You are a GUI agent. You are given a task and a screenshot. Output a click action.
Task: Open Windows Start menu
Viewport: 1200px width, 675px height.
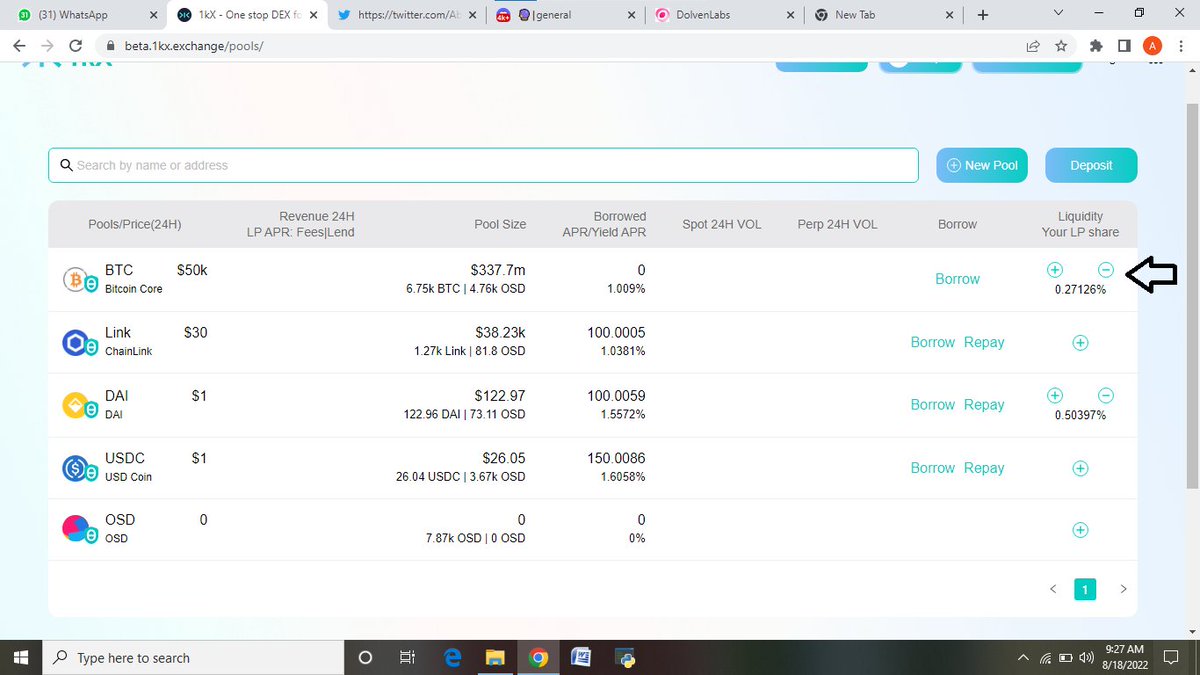point(22,657)
